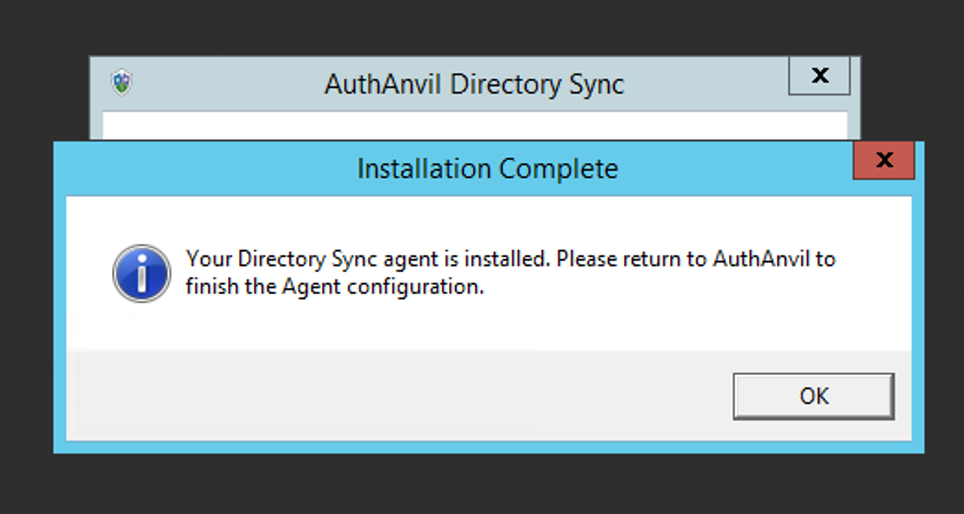The height and width of the screenshot is (514, 964).
Task: Close the Installation Complete dialog via red X
Action: [884, 160]
